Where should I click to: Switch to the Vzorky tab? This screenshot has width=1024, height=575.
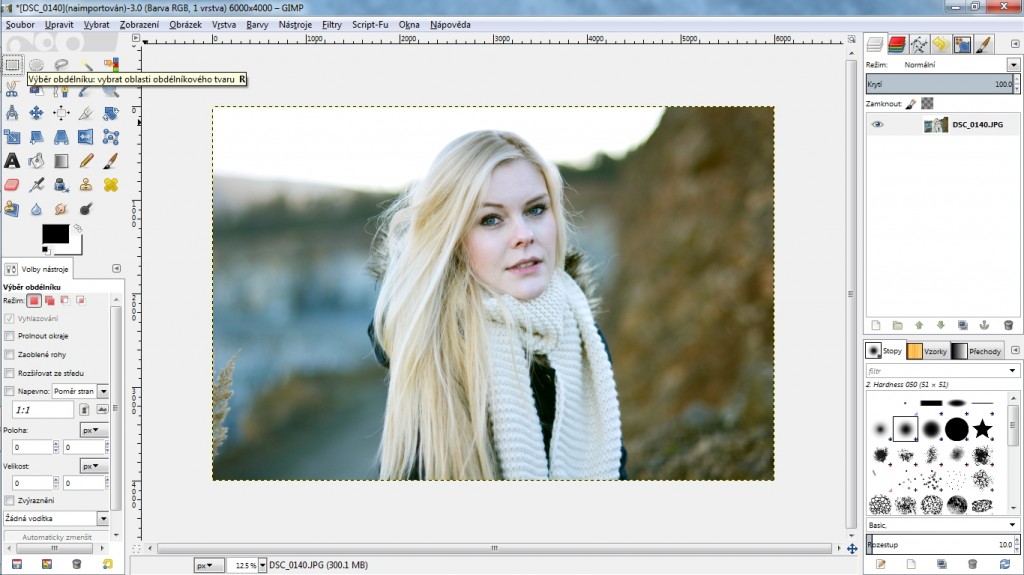click(x=928, y=351)
